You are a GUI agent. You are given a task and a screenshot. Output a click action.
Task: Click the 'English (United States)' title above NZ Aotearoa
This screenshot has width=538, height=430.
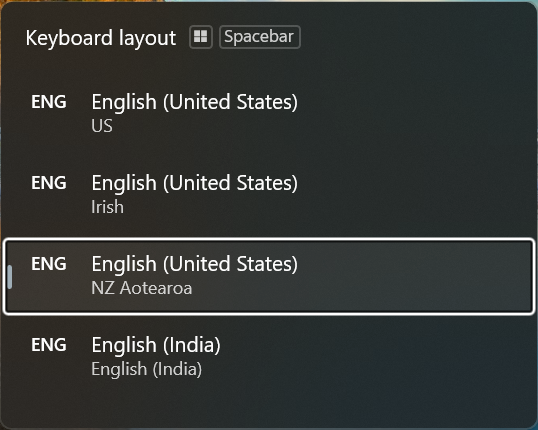click(195, 264)
